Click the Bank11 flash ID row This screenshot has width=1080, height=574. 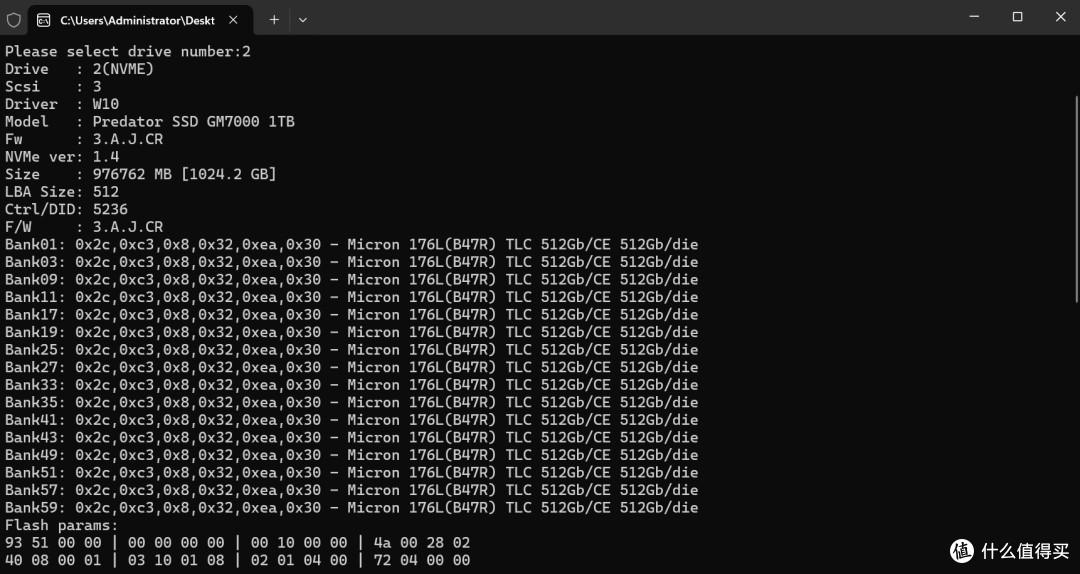[x=351, y=297]
